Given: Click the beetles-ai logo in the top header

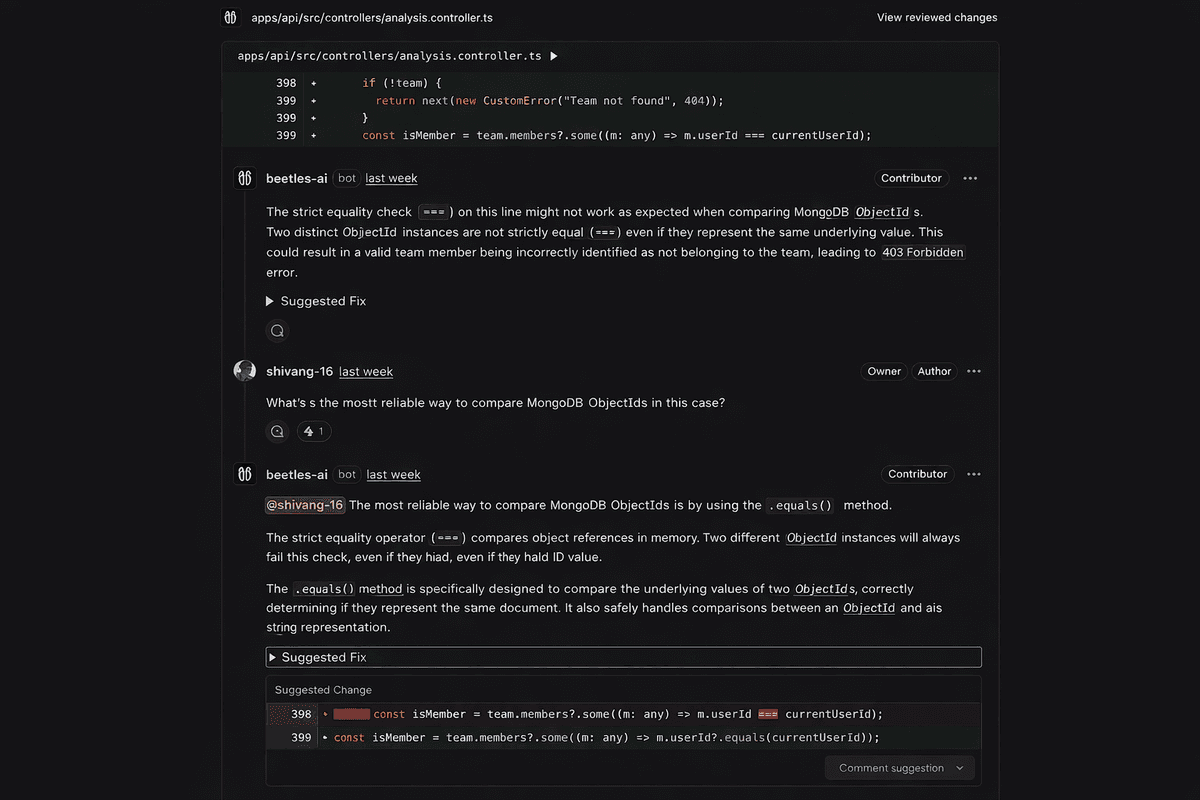Looking at the screenshot, I should pos(230,17).
